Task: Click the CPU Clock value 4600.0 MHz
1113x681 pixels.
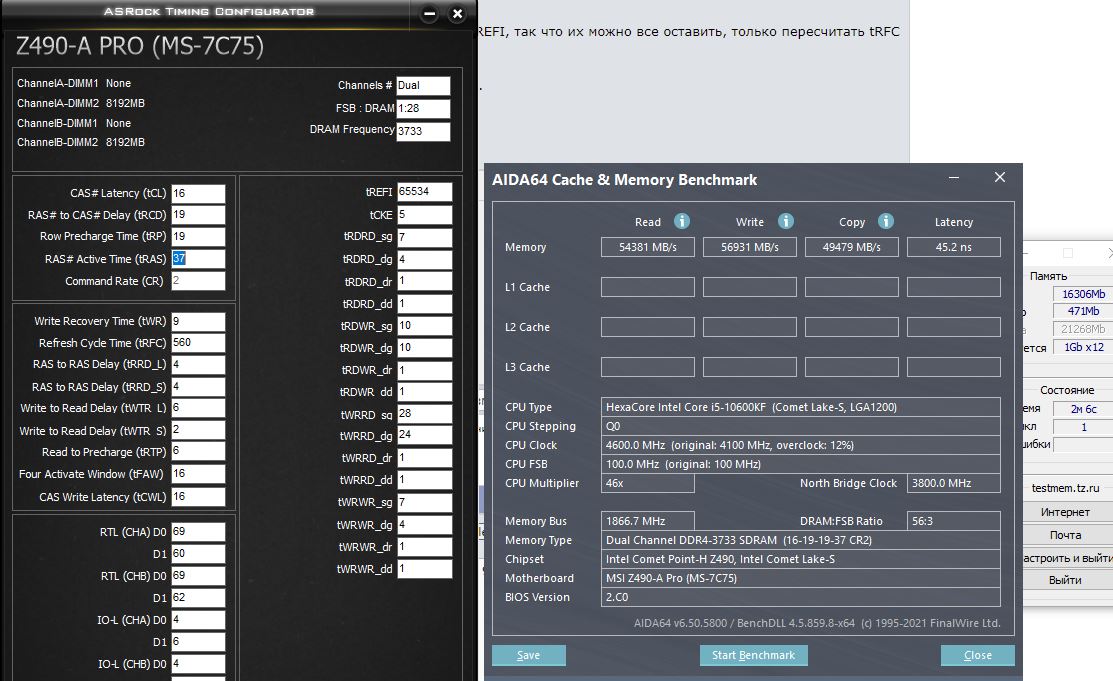Action: (801, 445)
